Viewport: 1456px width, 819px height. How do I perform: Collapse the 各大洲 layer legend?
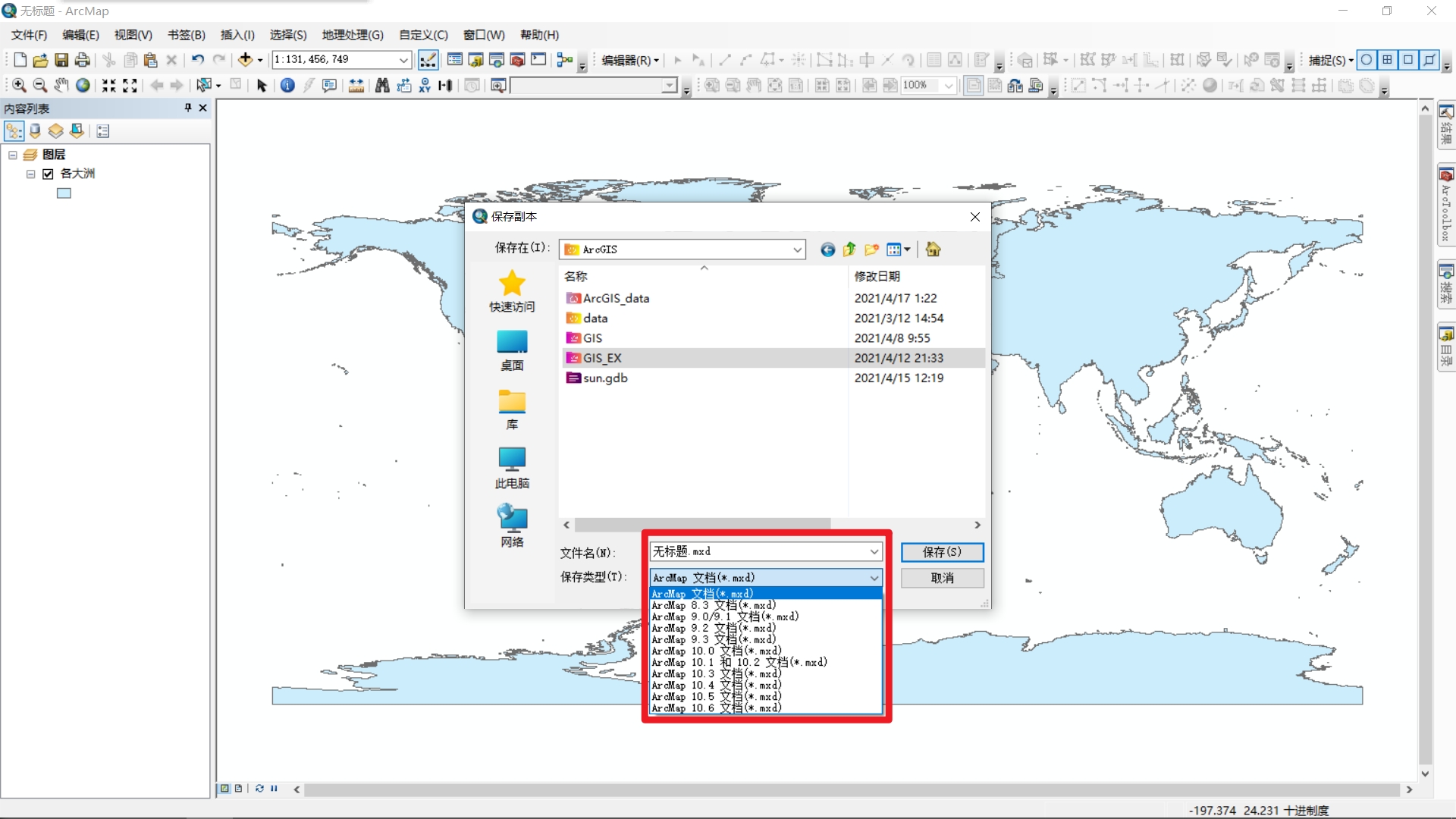pos(31,174)
